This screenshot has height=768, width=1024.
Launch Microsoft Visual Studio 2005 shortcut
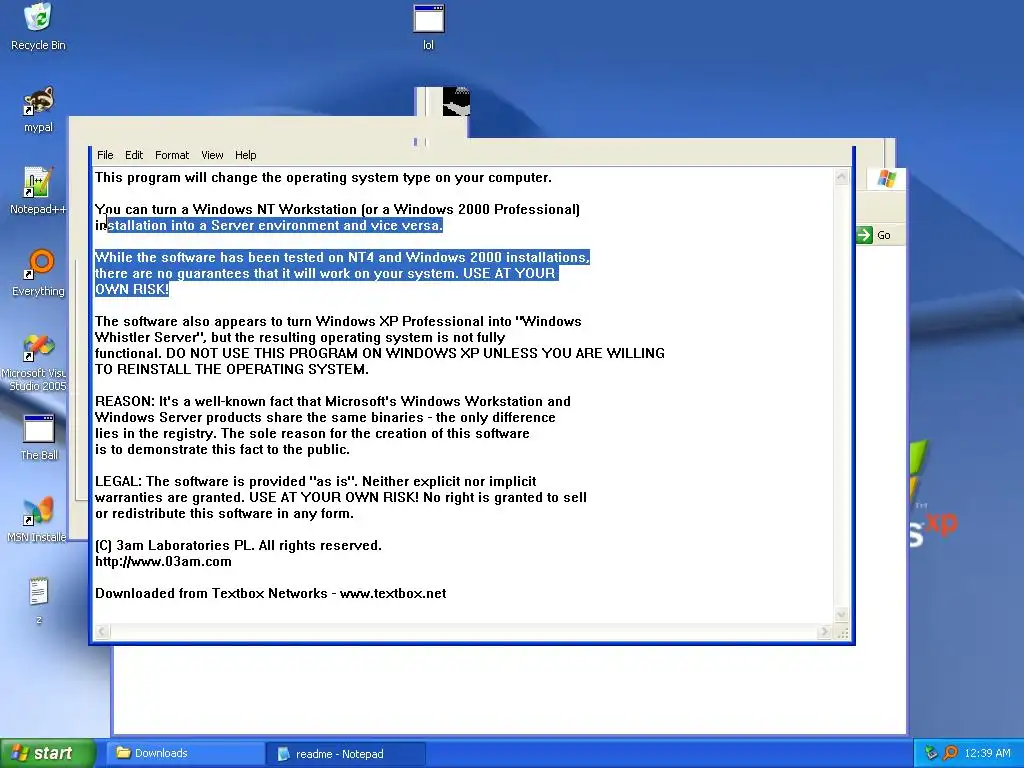[x=38, y=362]
